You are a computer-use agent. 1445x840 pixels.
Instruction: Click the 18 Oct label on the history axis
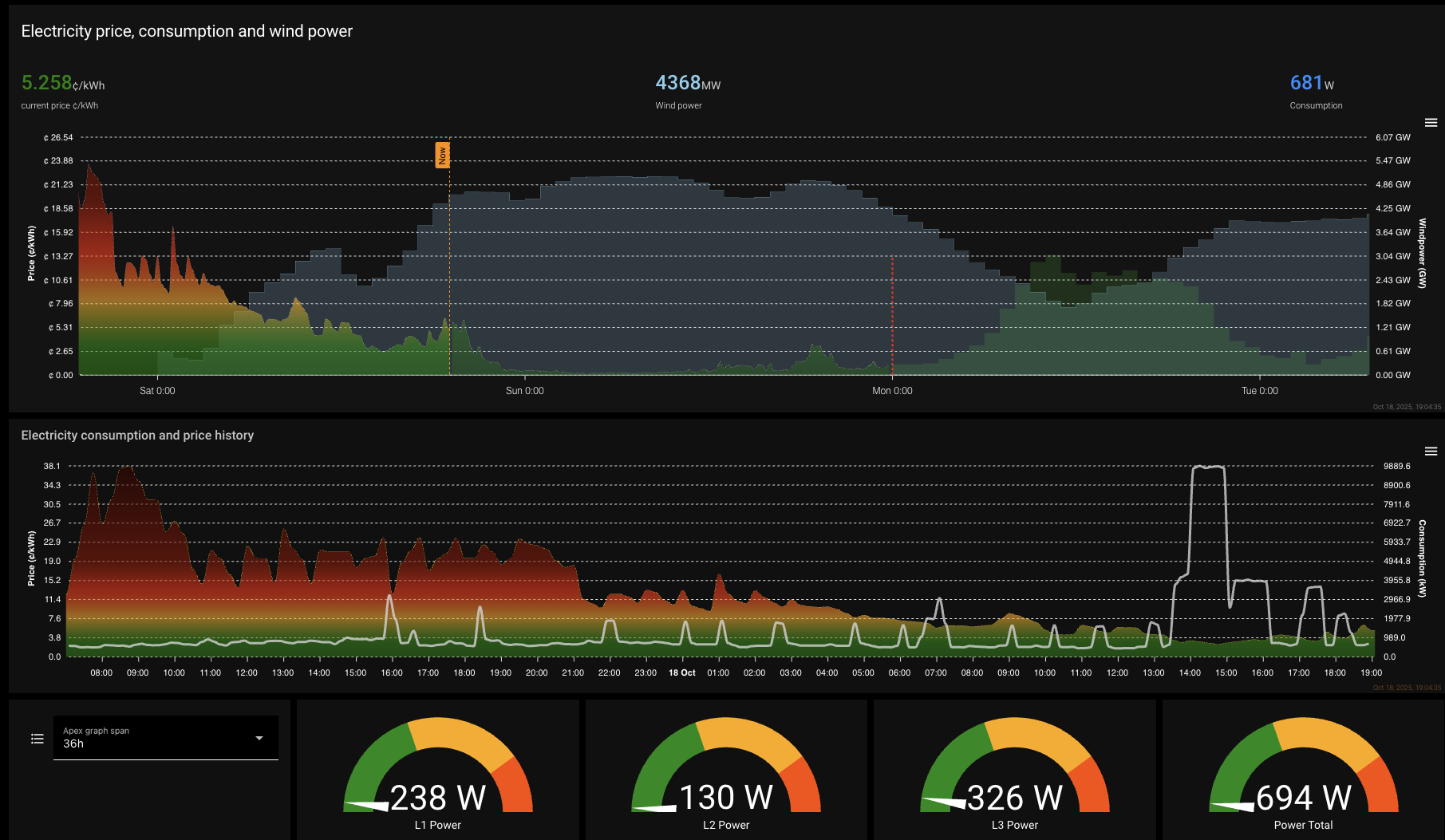[x=681, y=673]
